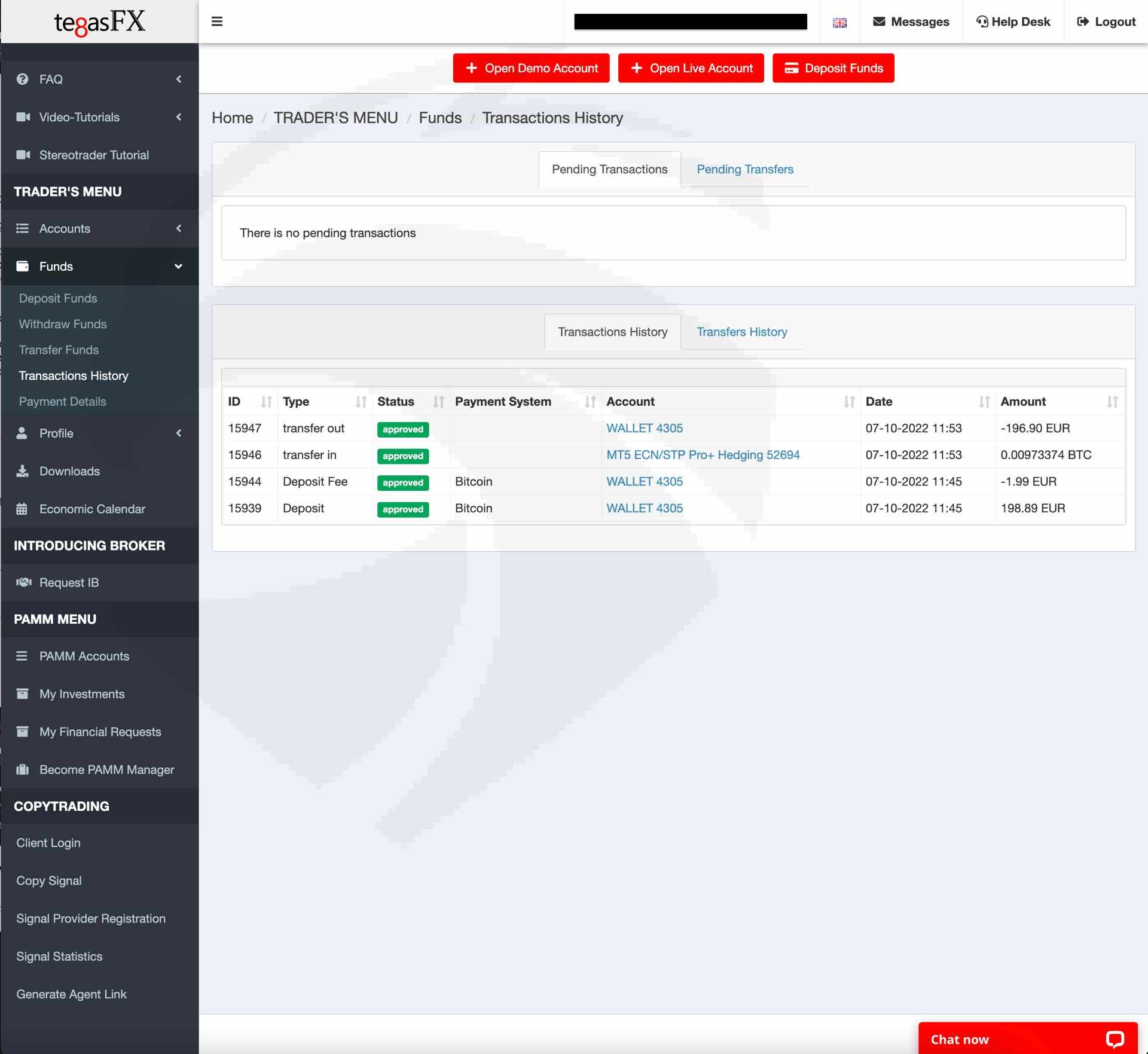
Task: Open Withdraw Funds in the sidebar
Action: click(63, 324)
